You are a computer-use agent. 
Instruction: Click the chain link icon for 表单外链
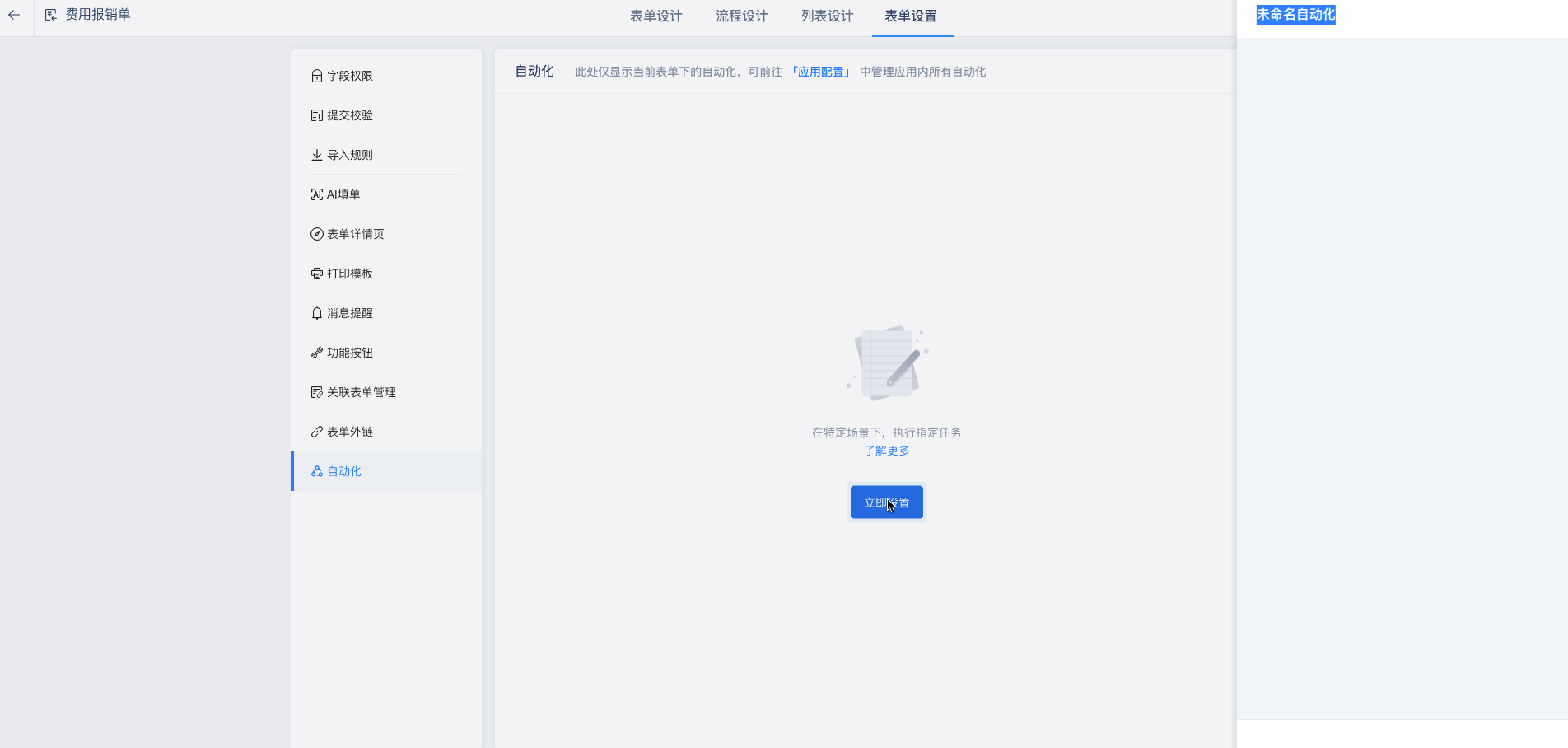(316, 432)
